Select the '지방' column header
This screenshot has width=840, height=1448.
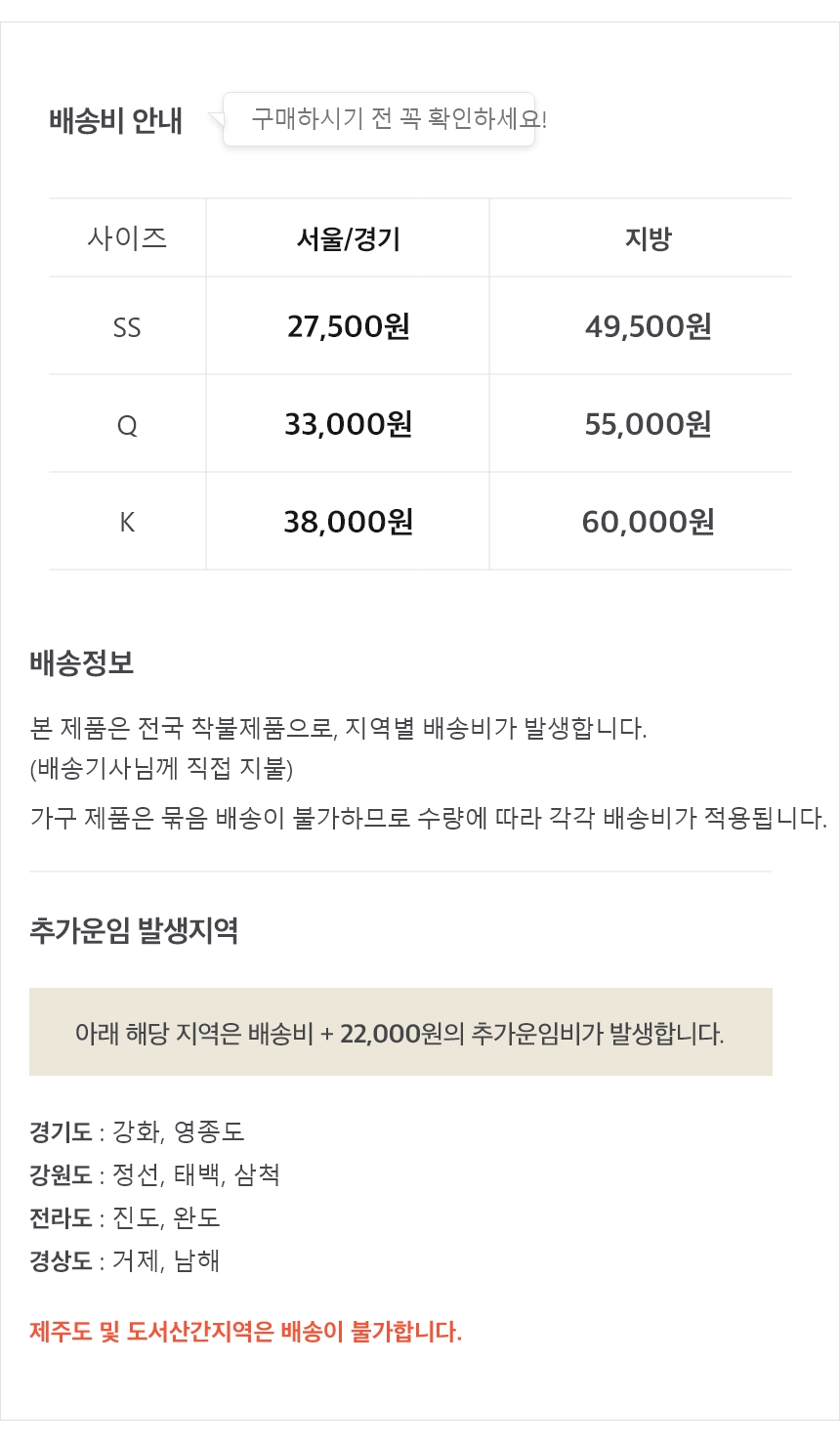pos(648,238)
